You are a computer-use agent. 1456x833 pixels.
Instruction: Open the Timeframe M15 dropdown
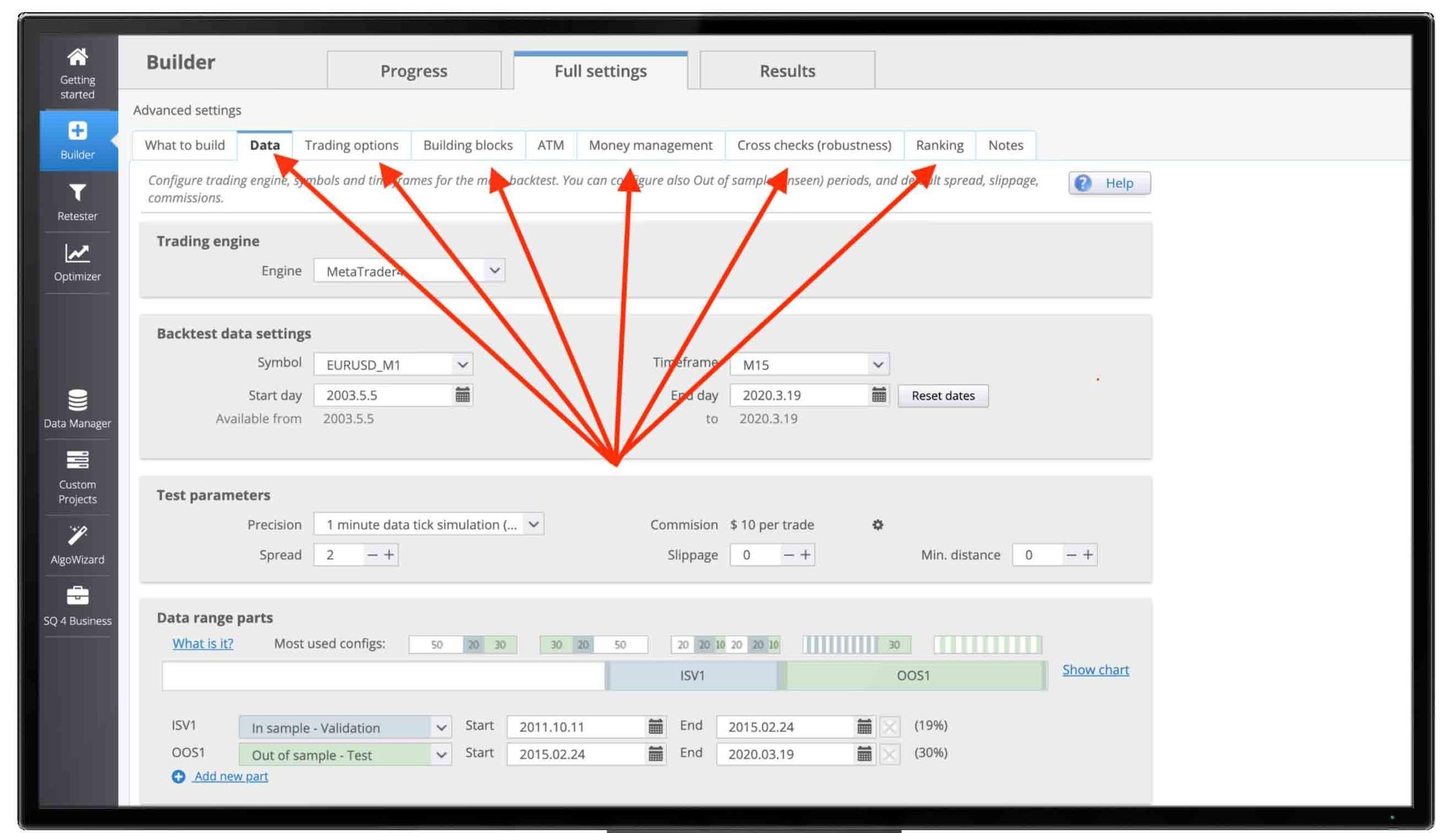click(877, 365)
